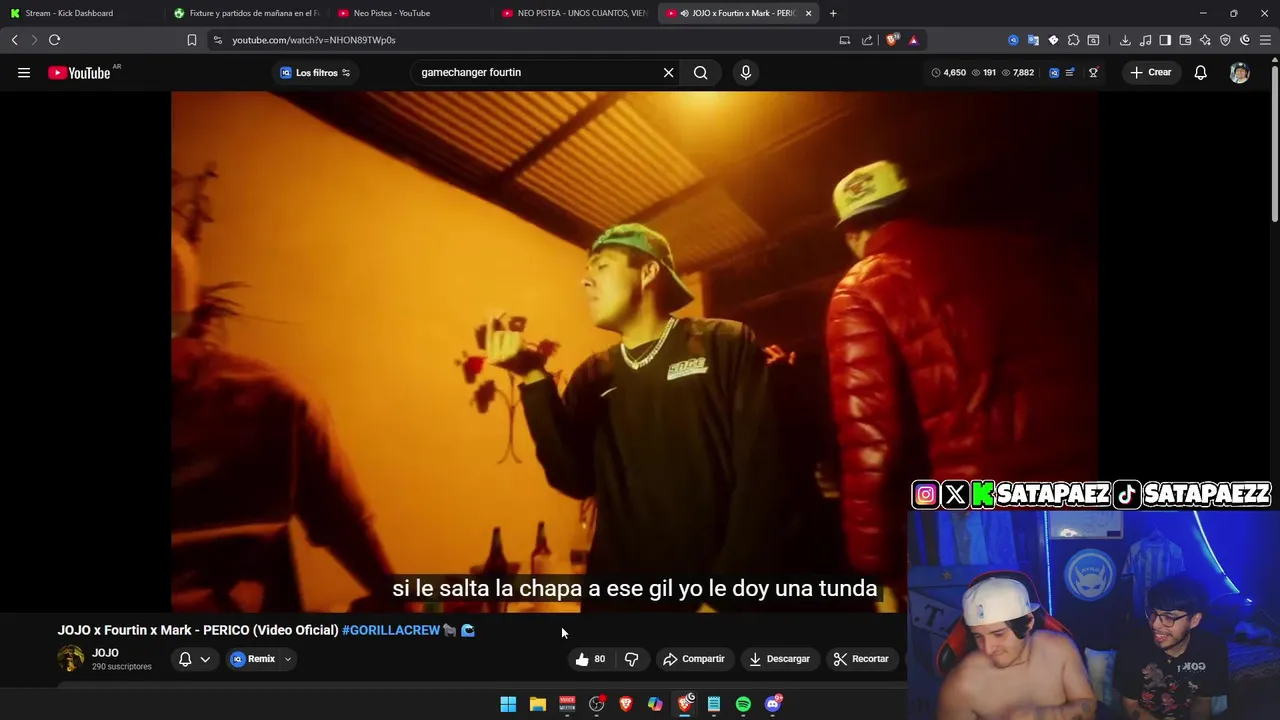Click Recortar to clip the video
The height and width of the screenshot is (720, 1280).
861,659
